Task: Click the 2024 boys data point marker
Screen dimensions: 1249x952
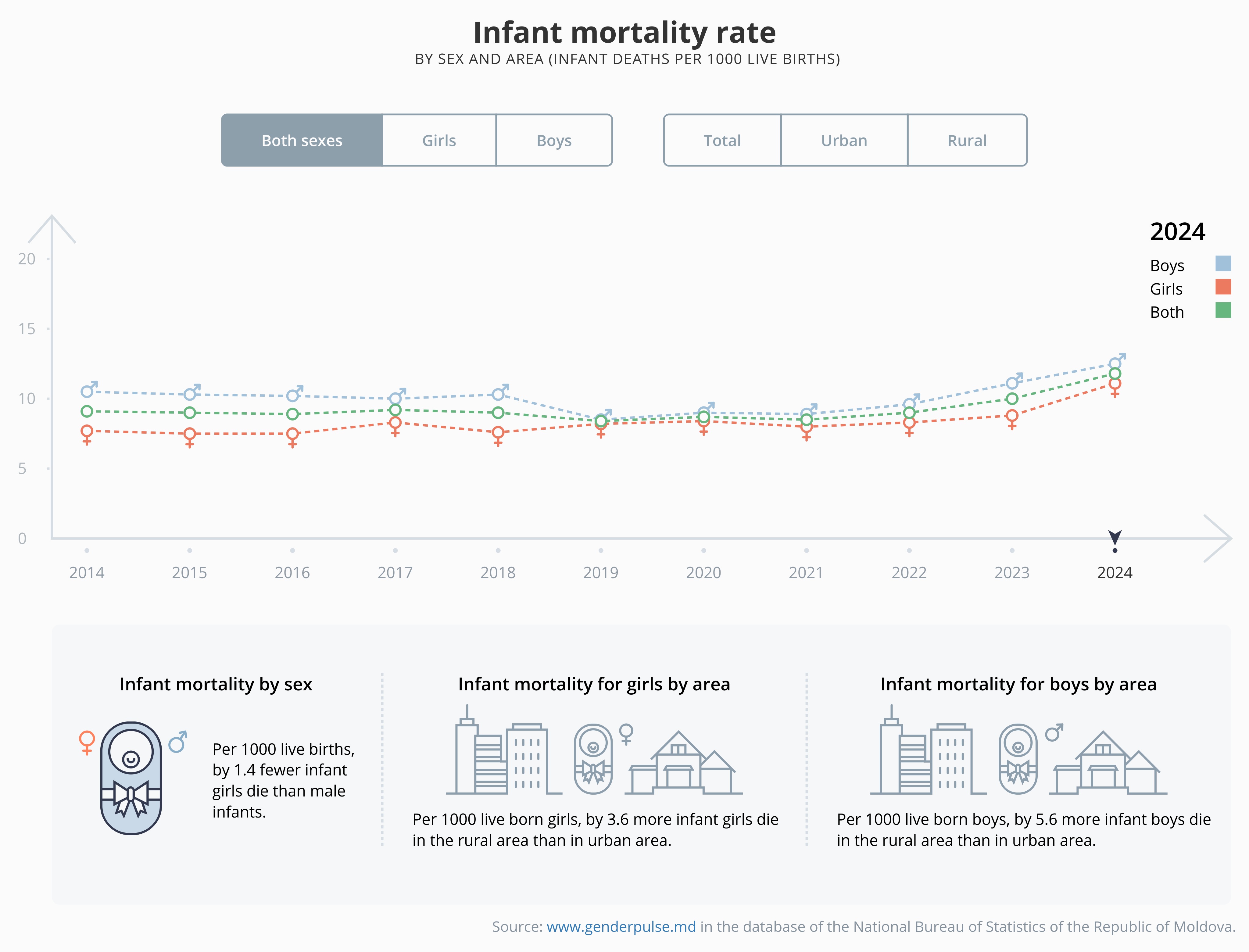Action: [1115, 364]
